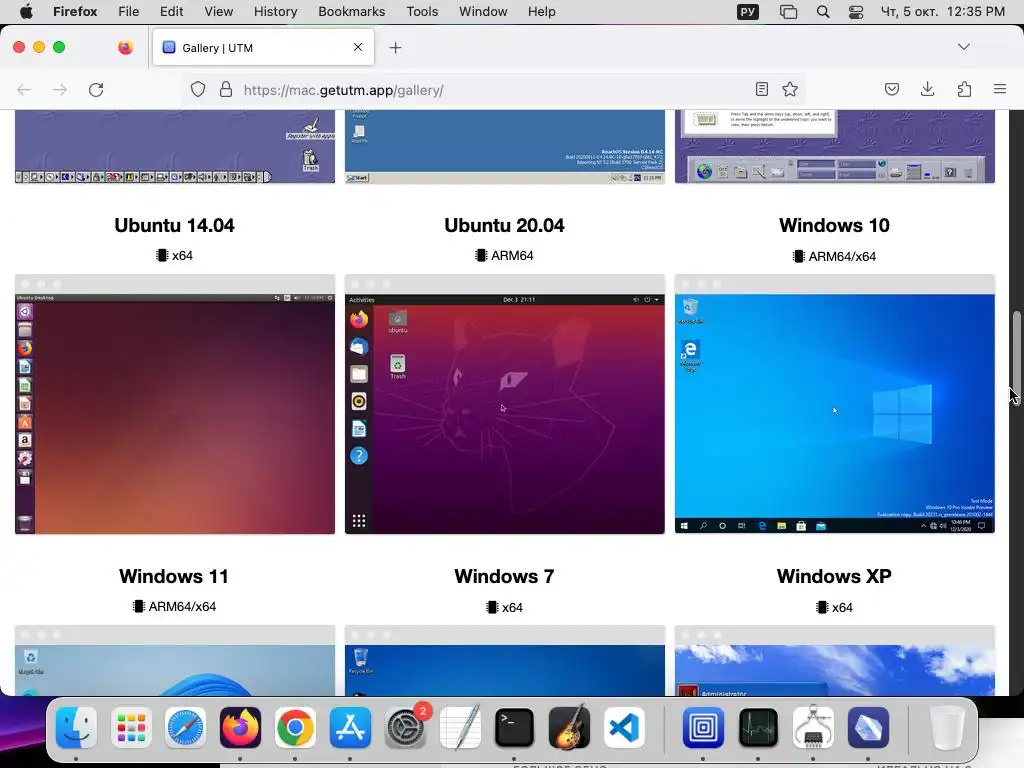Screen dimensions: 1024x768
Task: Click the Windows 10 desktop screenshot
Action: [835, 404]
